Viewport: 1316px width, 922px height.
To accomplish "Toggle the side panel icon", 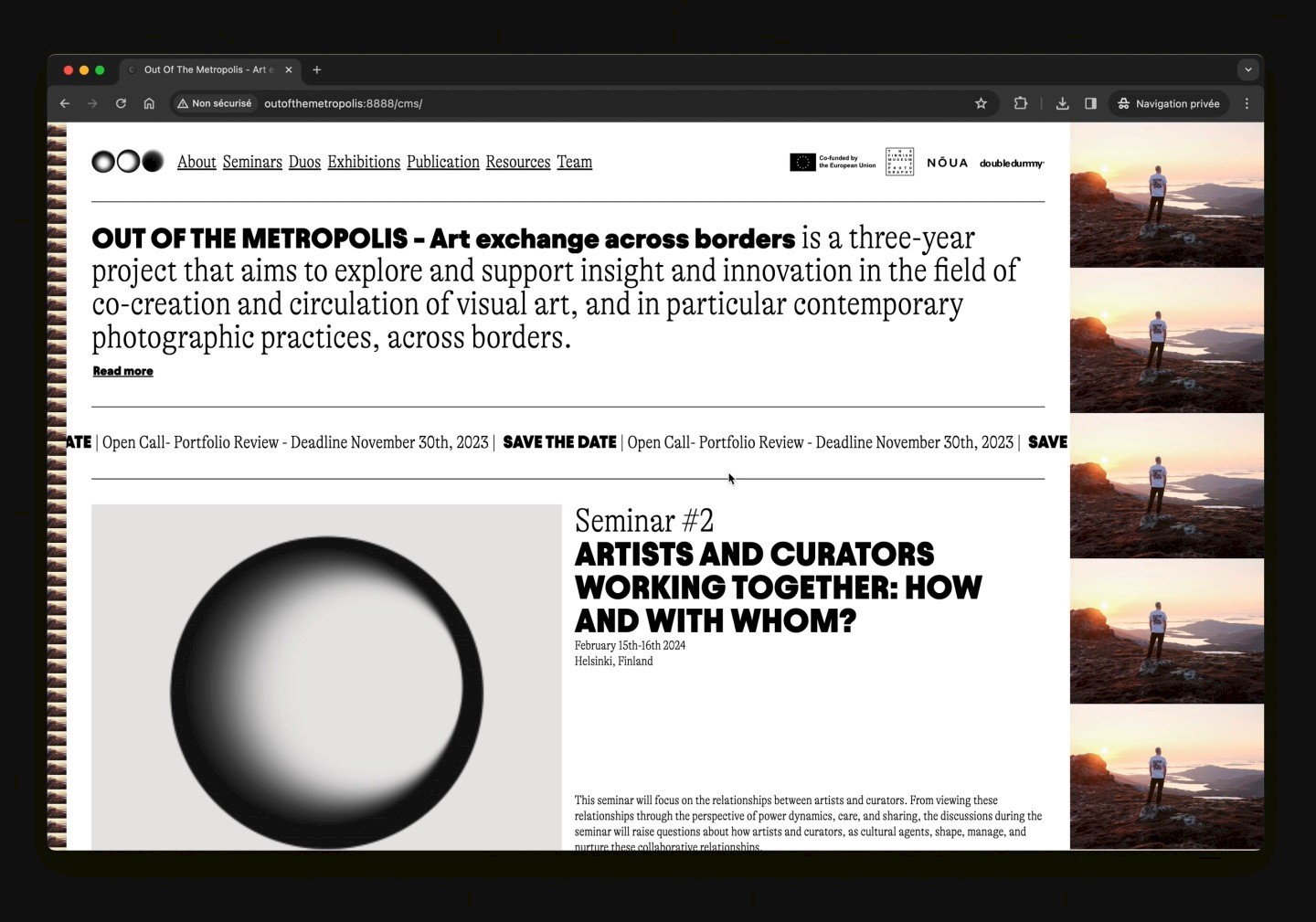I will 1090,103.
